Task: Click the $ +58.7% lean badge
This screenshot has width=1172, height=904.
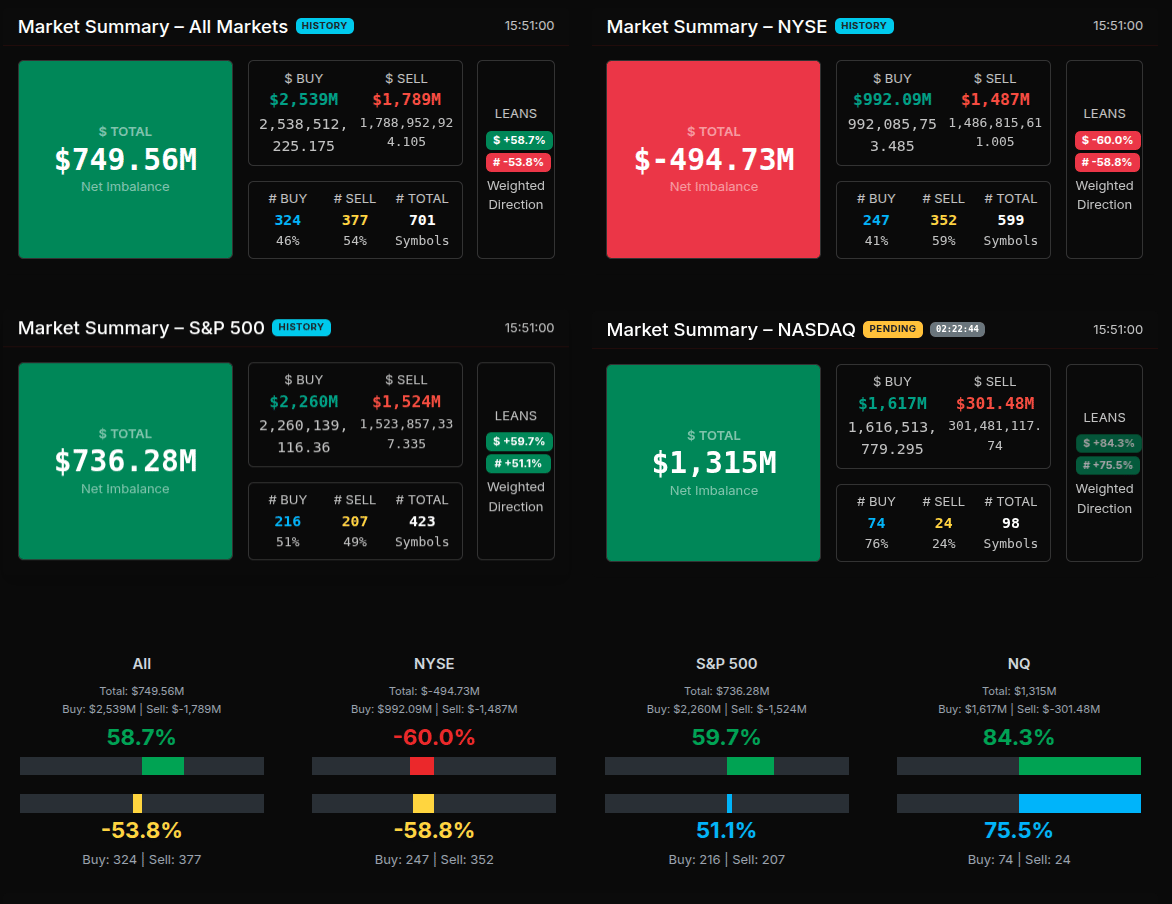Action: (519, 140)
